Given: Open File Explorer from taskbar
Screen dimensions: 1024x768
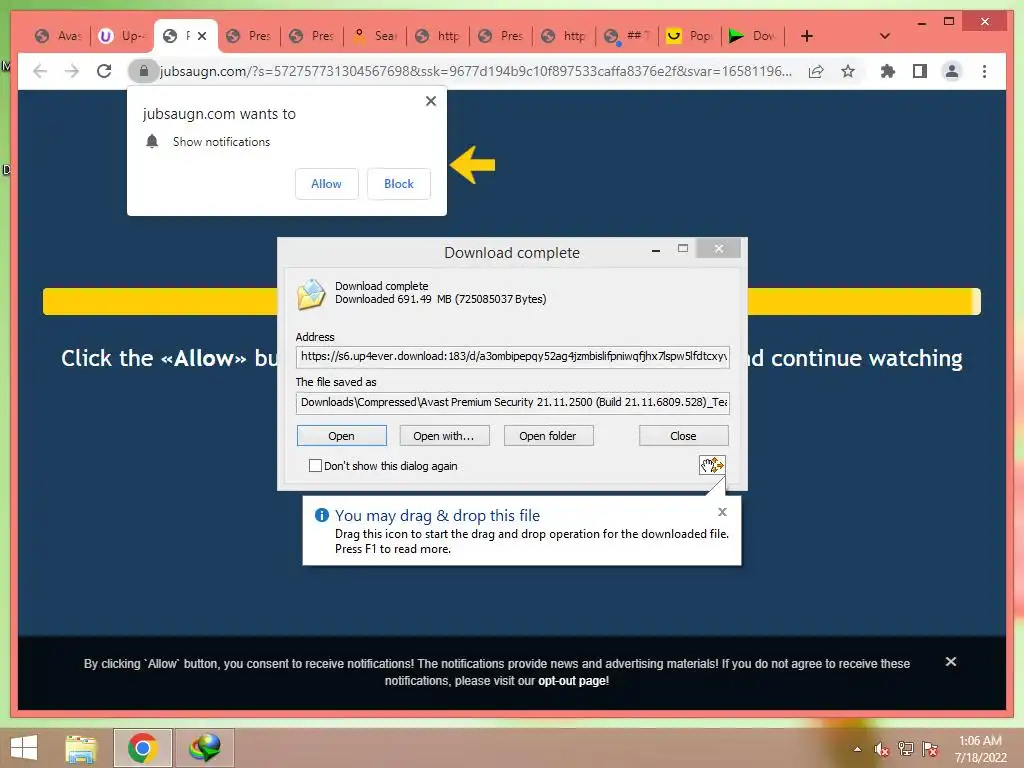Looking at the screenshot, I should pyautogui.click(x=81, y=748).
